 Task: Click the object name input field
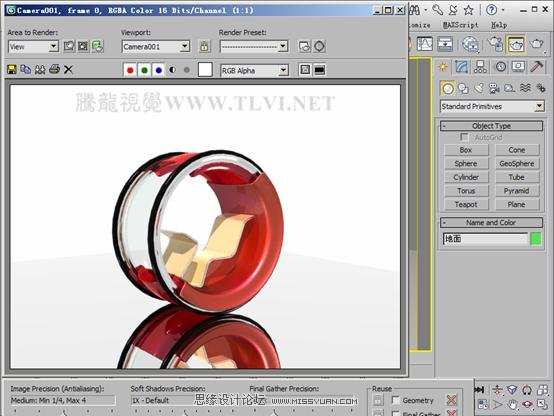485,239
